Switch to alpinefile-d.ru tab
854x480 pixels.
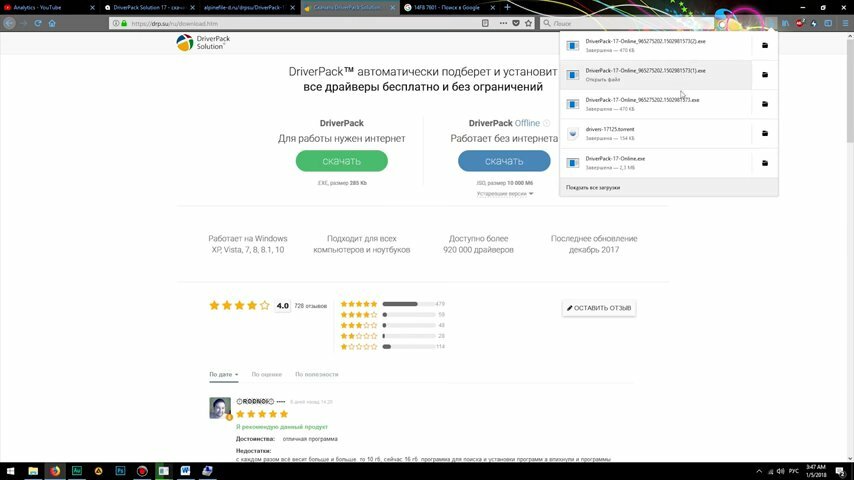coord(245,8)
